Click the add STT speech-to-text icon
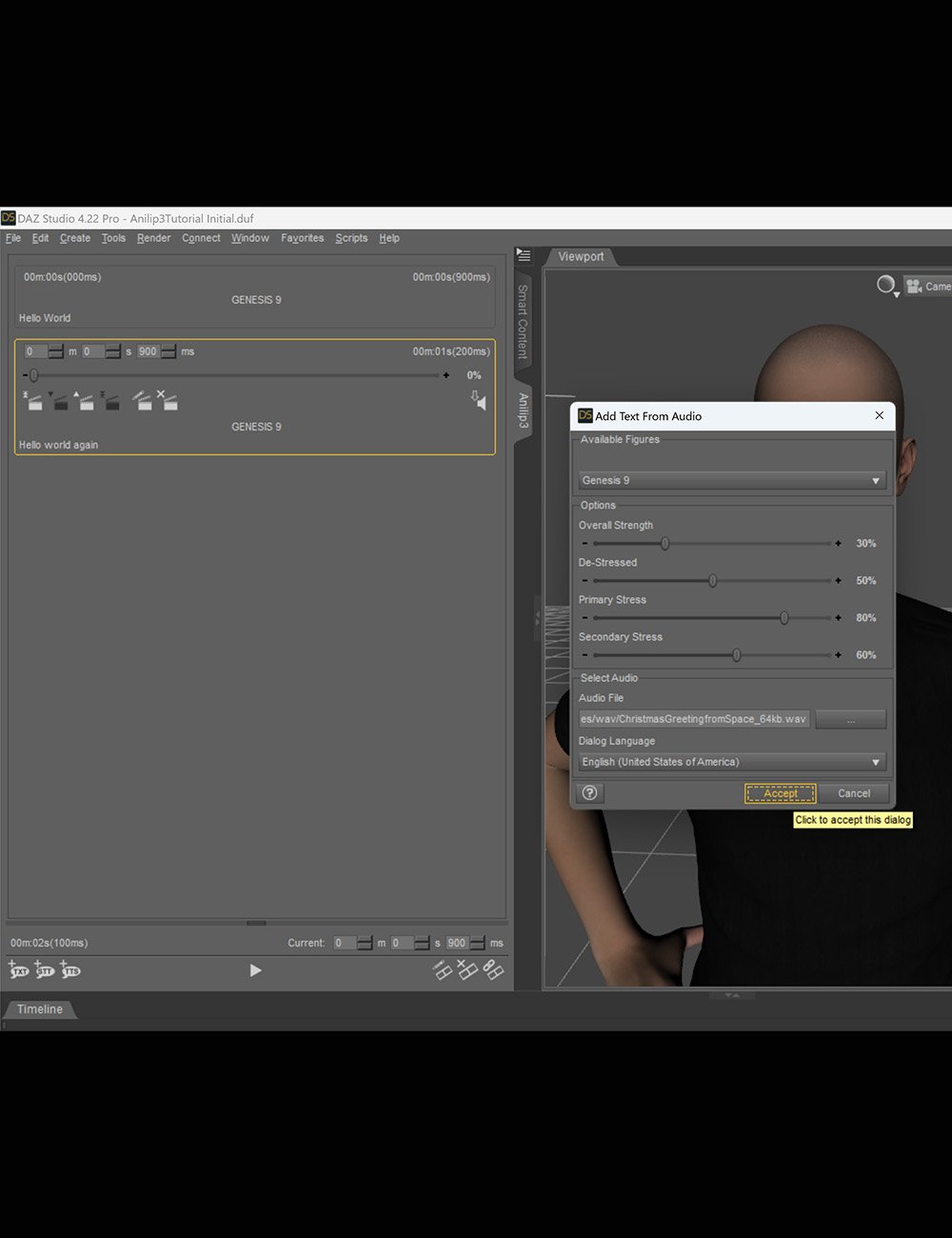 [45, 970]
